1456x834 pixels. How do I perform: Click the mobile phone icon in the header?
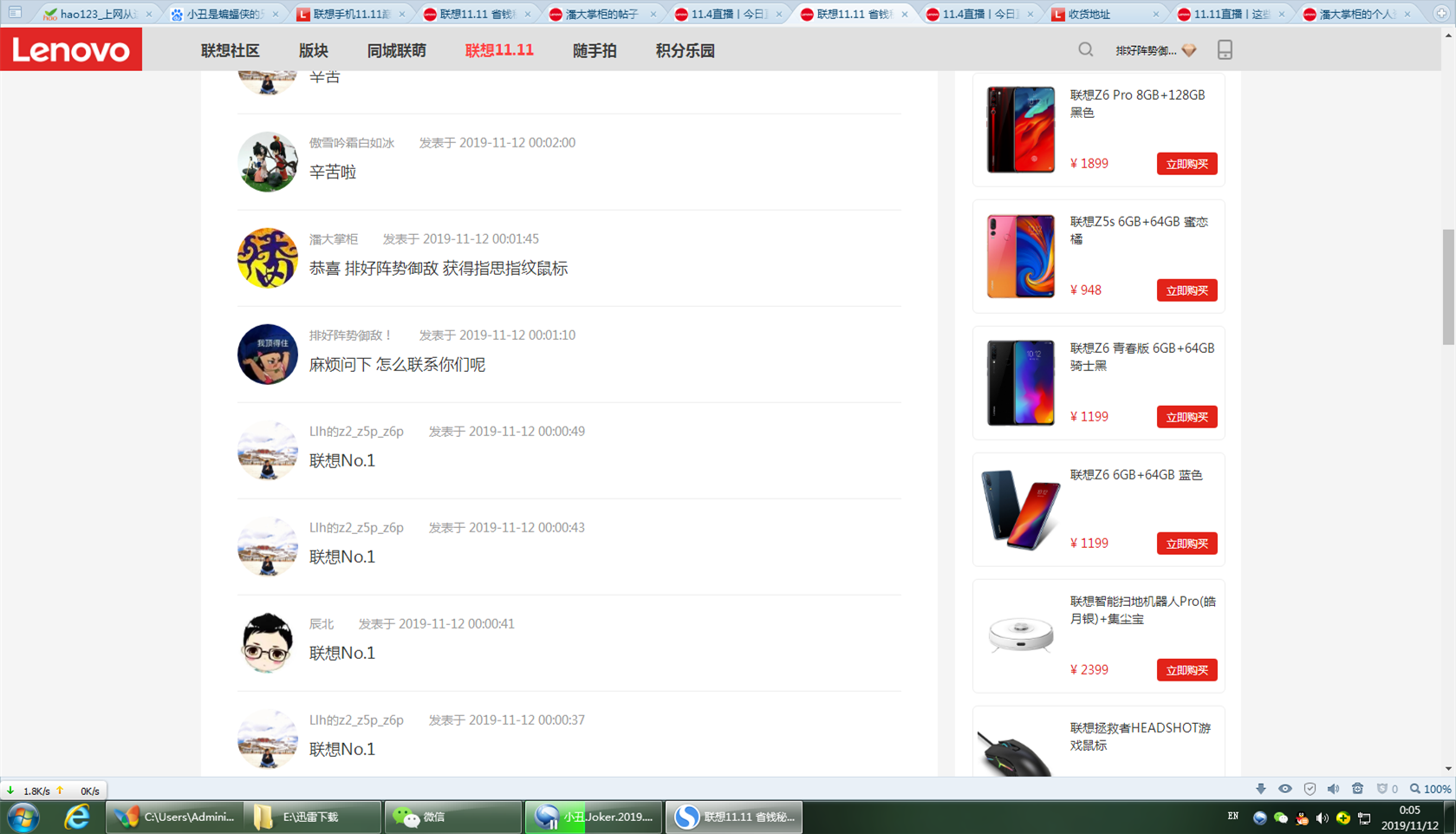(x=1225, y=50)
